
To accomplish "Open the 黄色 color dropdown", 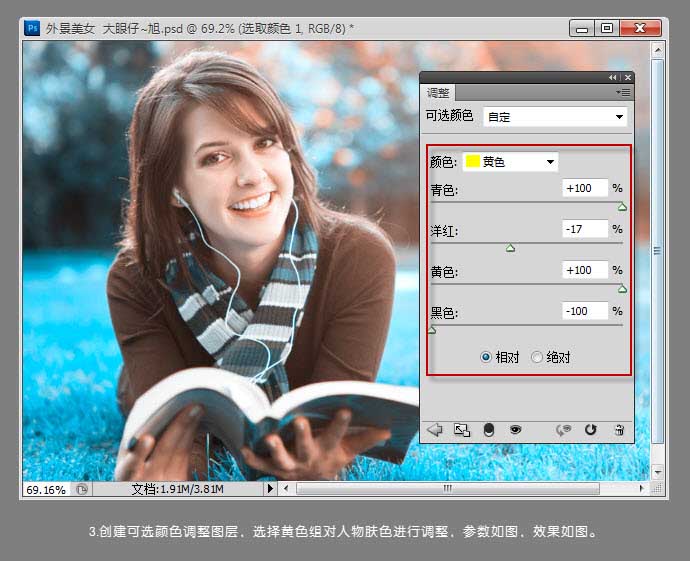I will point(510,161).
